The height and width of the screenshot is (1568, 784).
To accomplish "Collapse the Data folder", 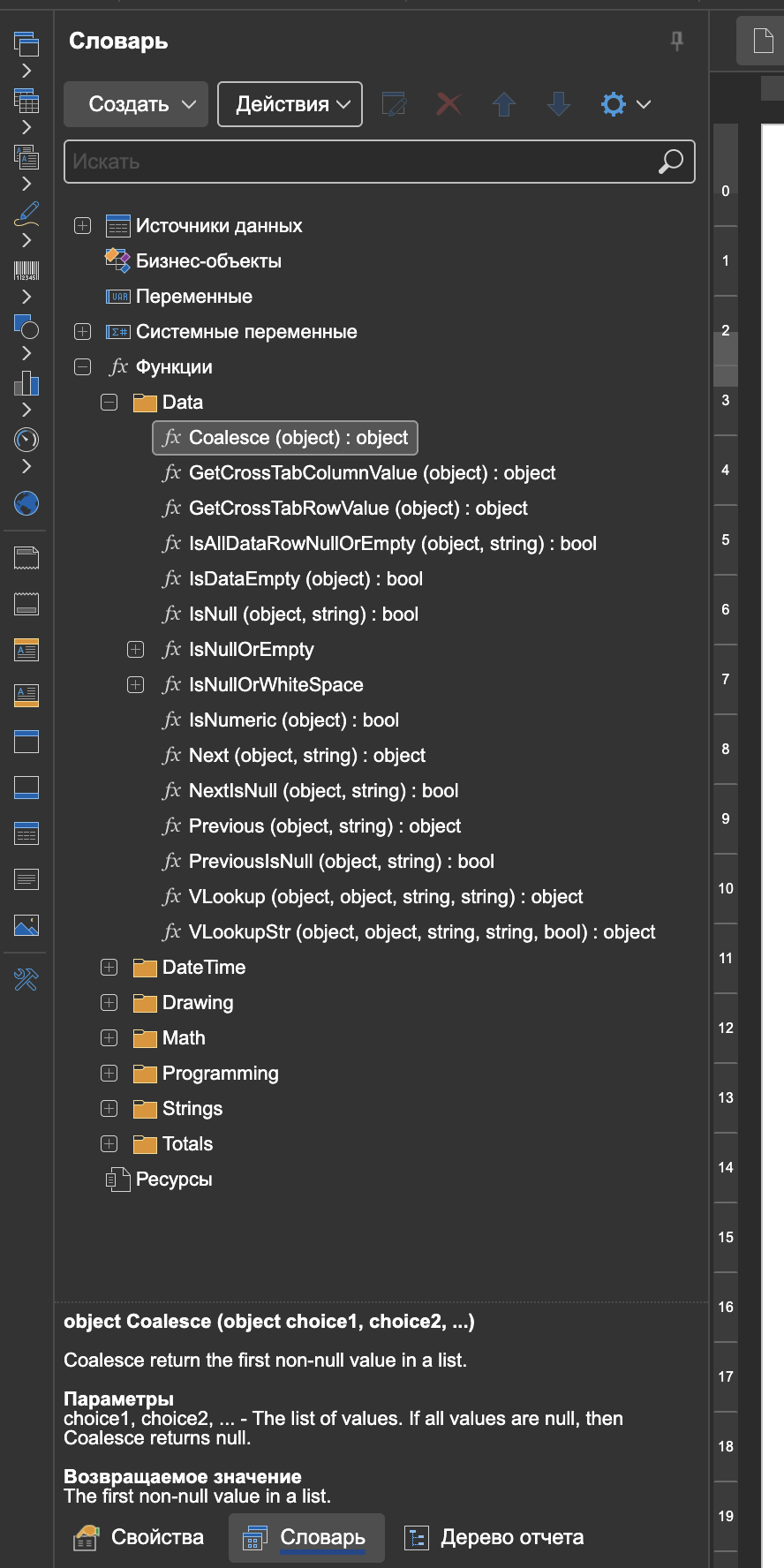I will coord(109,403).
